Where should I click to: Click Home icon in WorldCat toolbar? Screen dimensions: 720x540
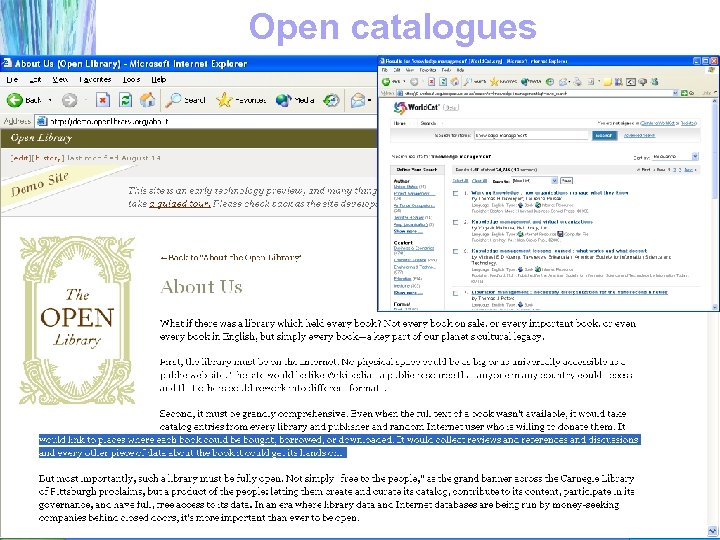click(x=455, y=82)
